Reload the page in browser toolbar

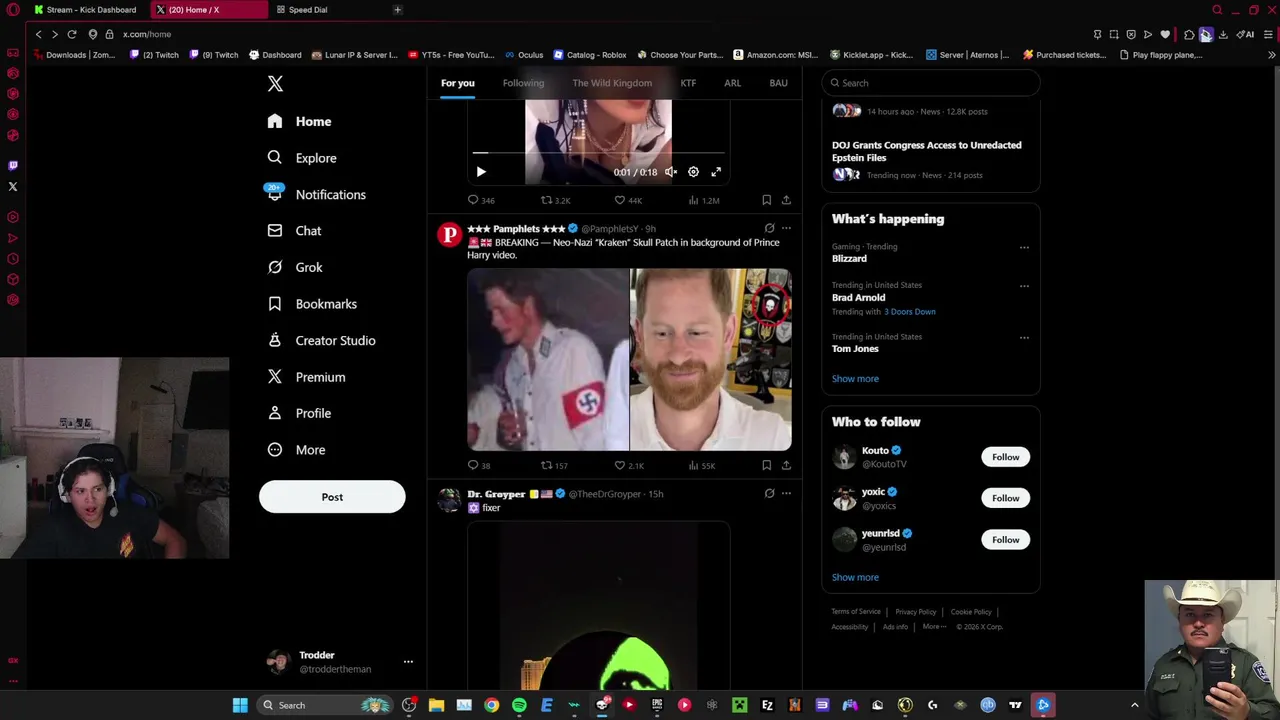[x=72, y=34]
